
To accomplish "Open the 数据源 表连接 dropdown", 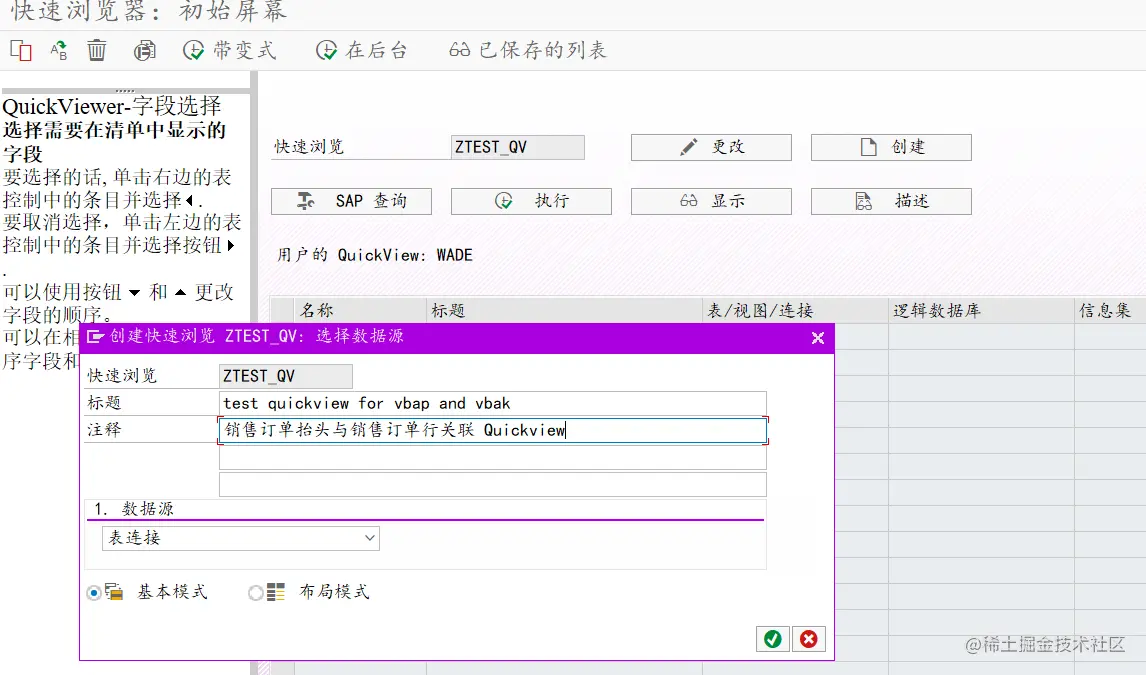I will click(240, 538).
